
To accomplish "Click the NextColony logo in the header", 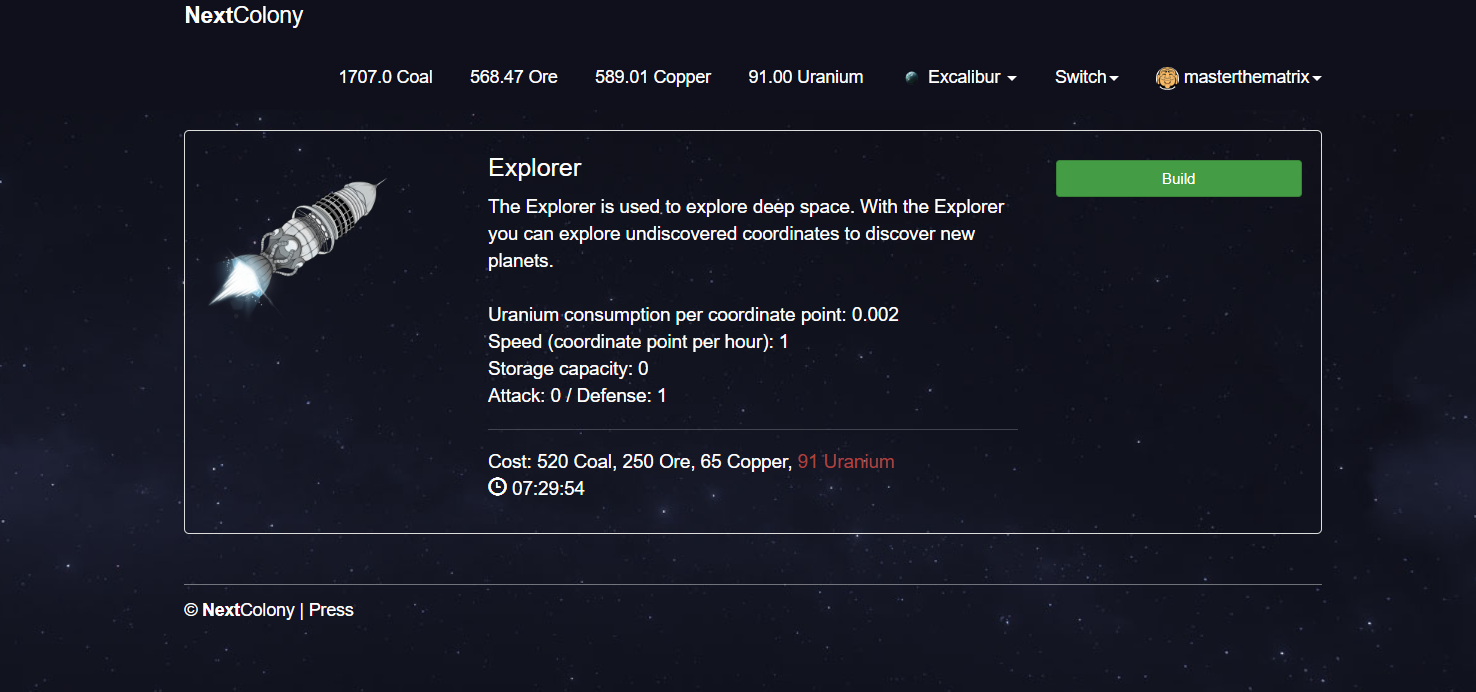I will tap(244, 16).
